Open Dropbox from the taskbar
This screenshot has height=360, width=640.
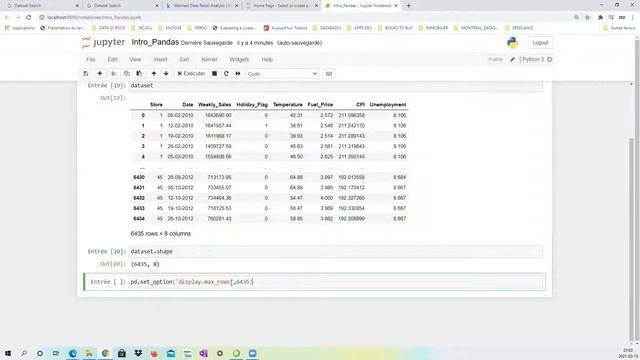tap(138, 353)
